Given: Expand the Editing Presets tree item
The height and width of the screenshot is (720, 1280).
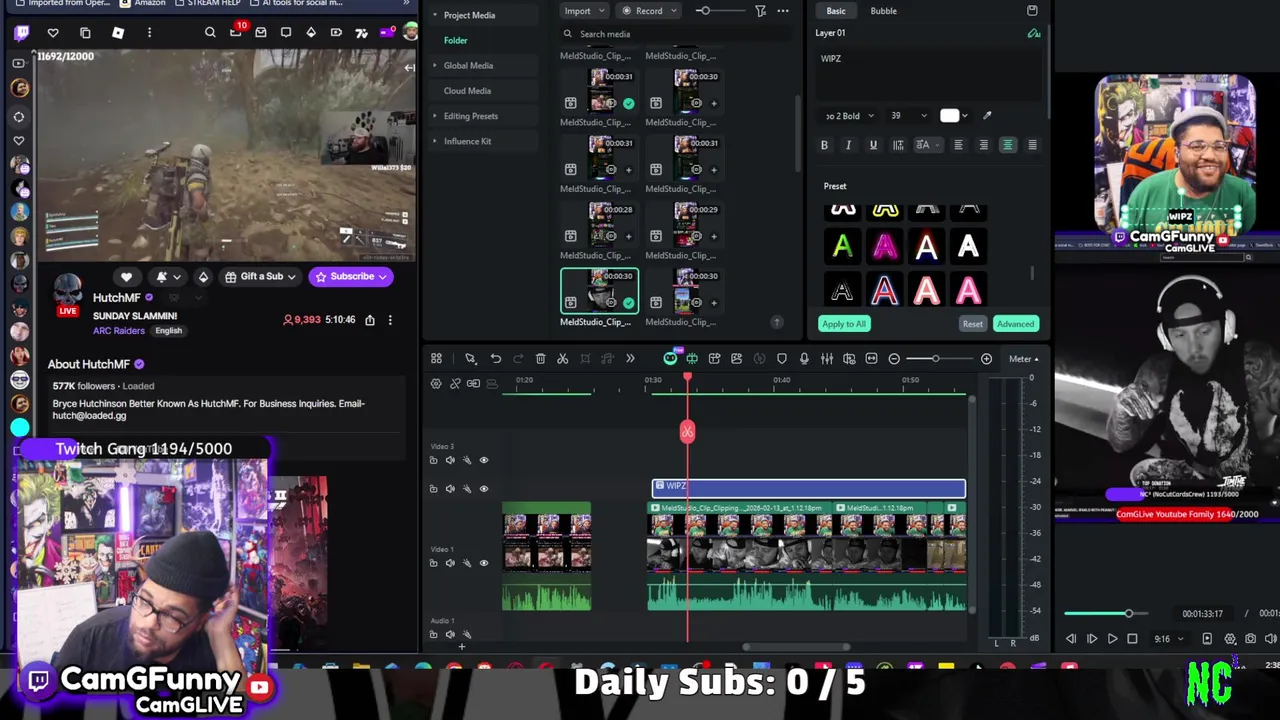Looking at the screenshot, I should 434,116.
